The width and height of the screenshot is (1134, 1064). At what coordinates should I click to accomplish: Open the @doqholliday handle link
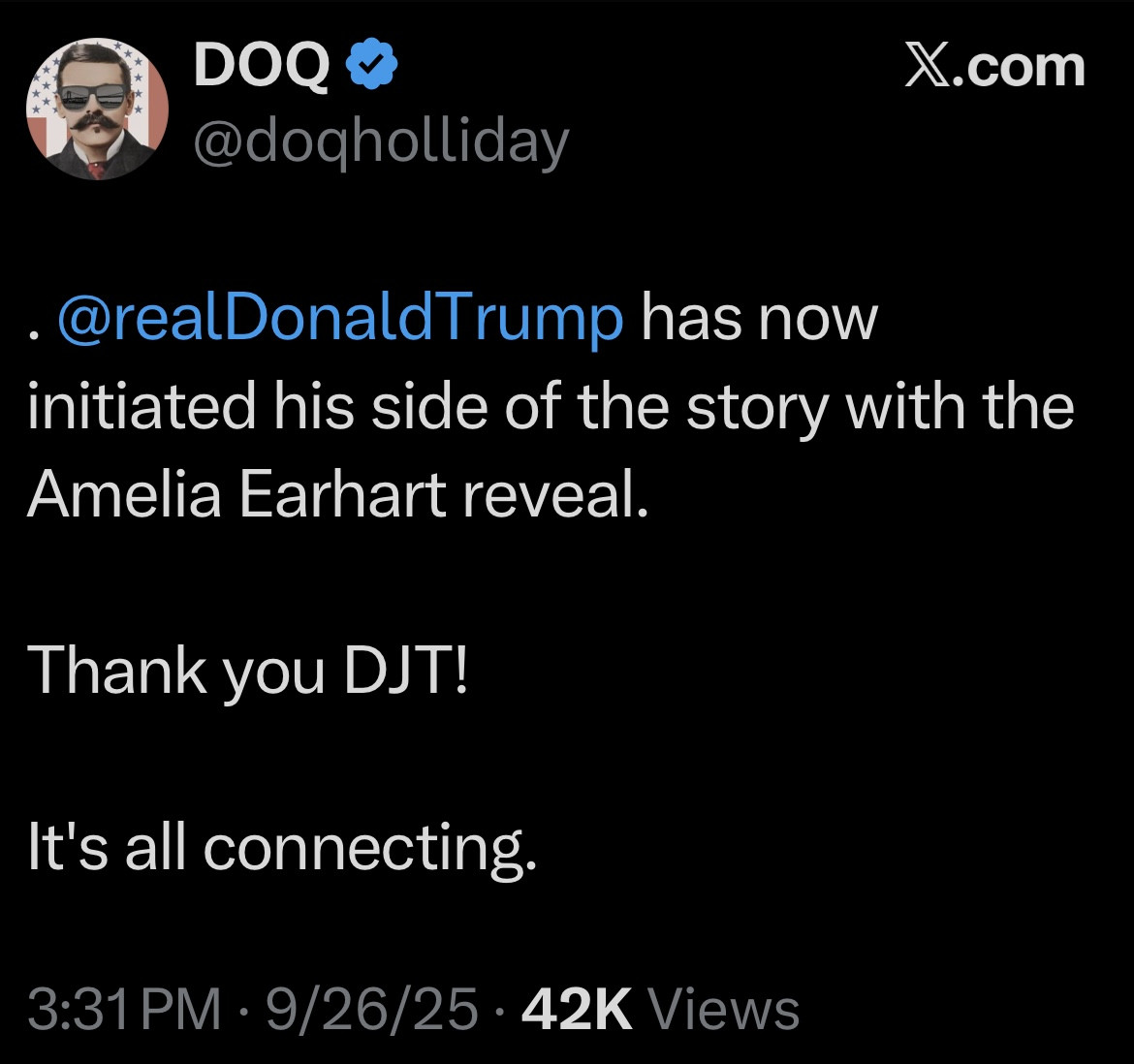(380, 142)
